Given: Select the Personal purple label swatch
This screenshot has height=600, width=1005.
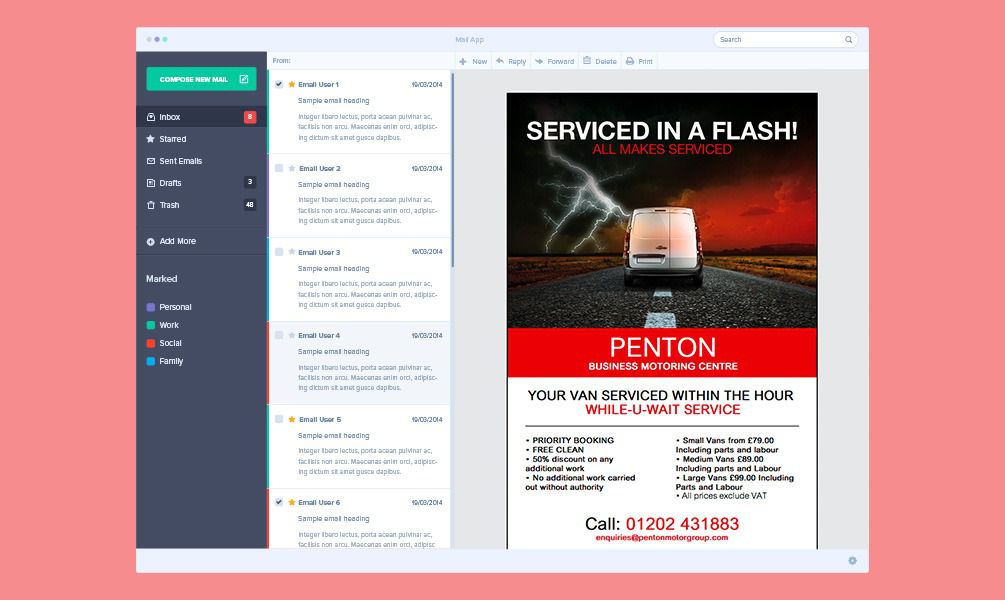Looking at the screenshot, I should tap(151, 307).
